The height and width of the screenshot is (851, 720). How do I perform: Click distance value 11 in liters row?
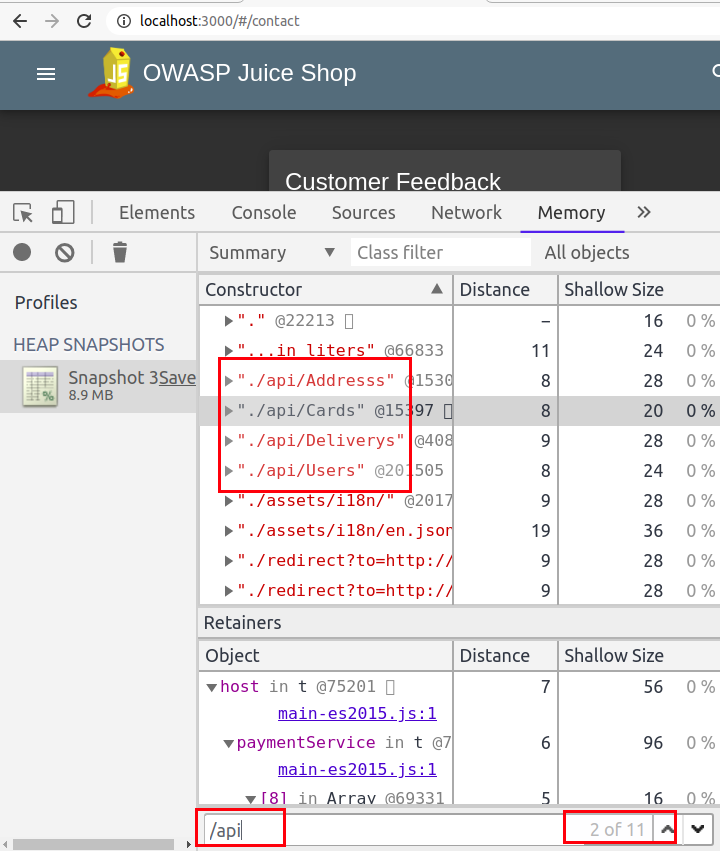coord(540,351)
